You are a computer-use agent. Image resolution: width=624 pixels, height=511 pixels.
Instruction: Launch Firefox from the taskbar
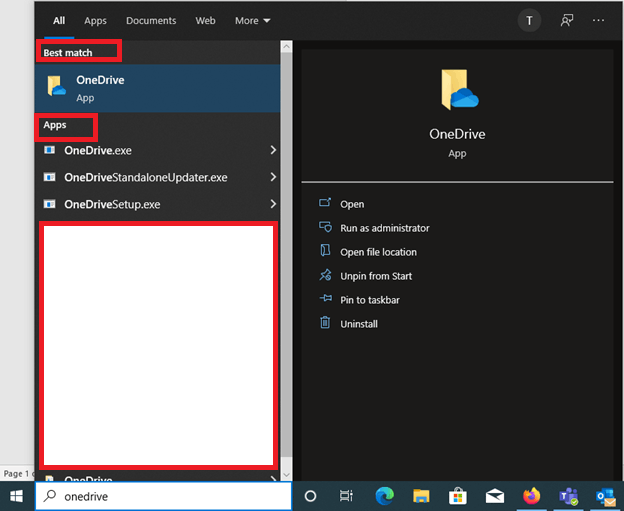pyautogui.click(x=531, y=496)
